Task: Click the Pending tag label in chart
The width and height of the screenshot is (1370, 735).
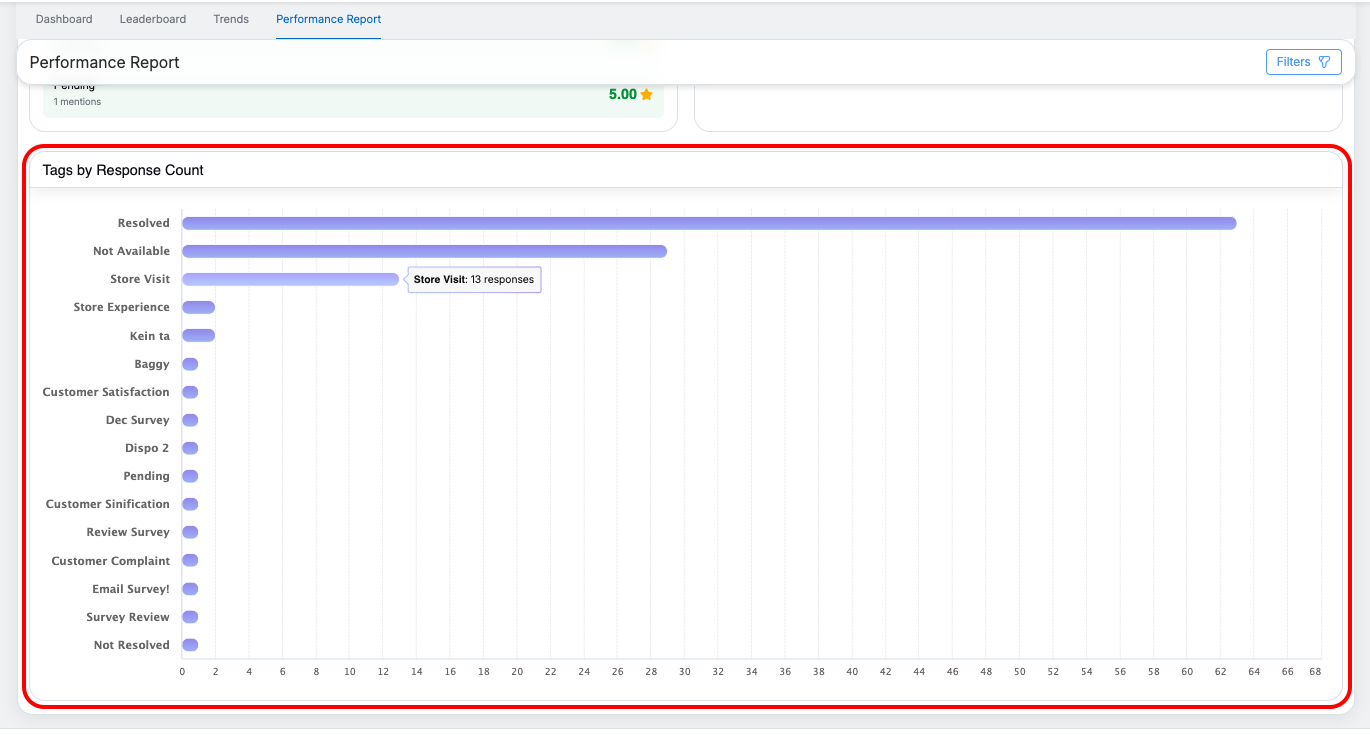Action: click(146, 476)
